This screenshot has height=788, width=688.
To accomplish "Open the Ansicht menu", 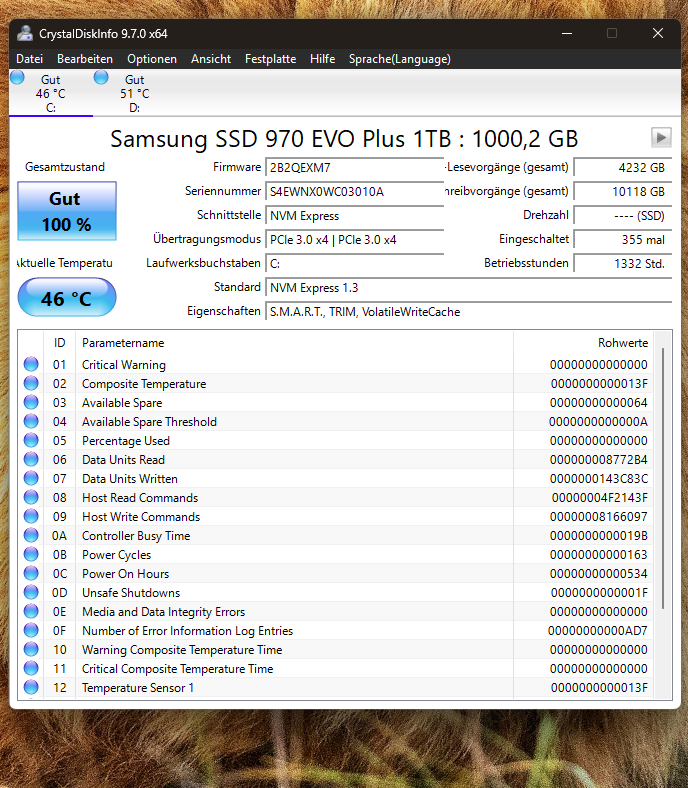I will click(x=211, y=59).
